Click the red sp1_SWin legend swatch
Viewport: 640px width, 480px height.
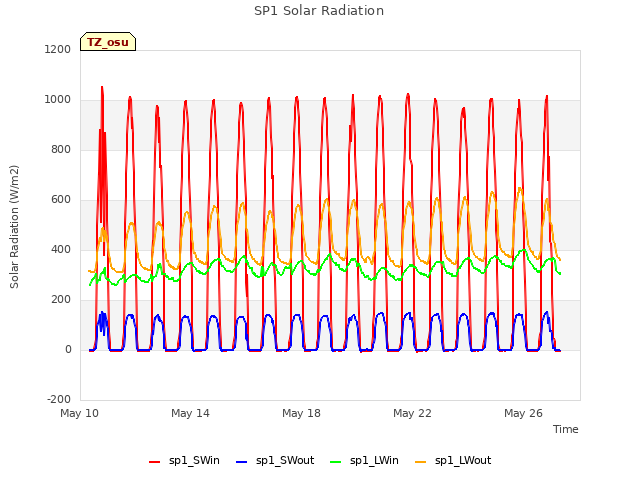point(155,462)
